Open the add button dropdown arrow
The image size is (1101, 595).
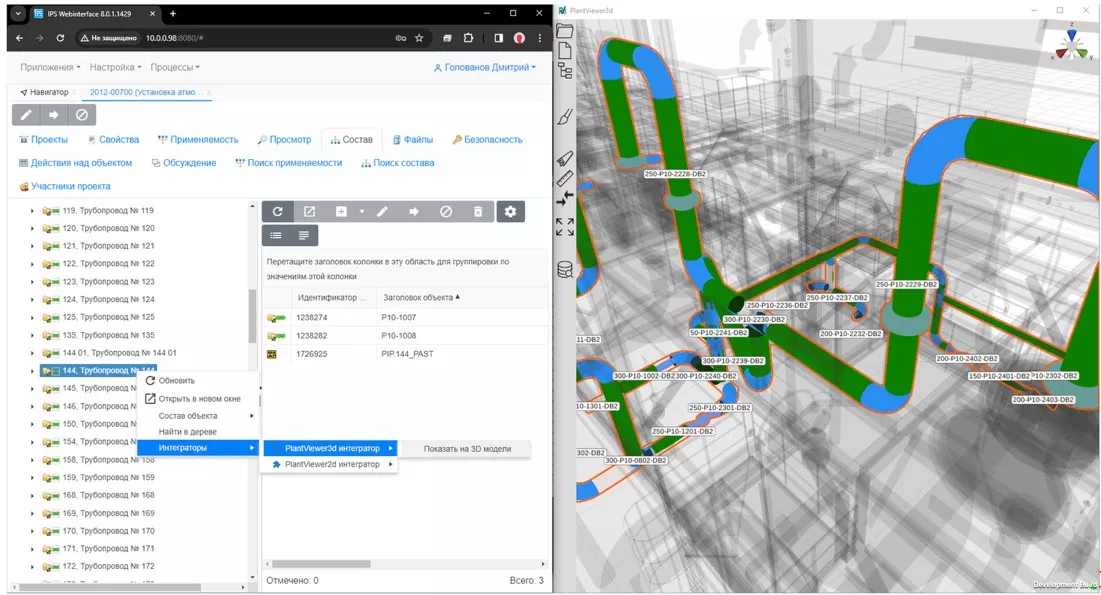click(362, 212)
